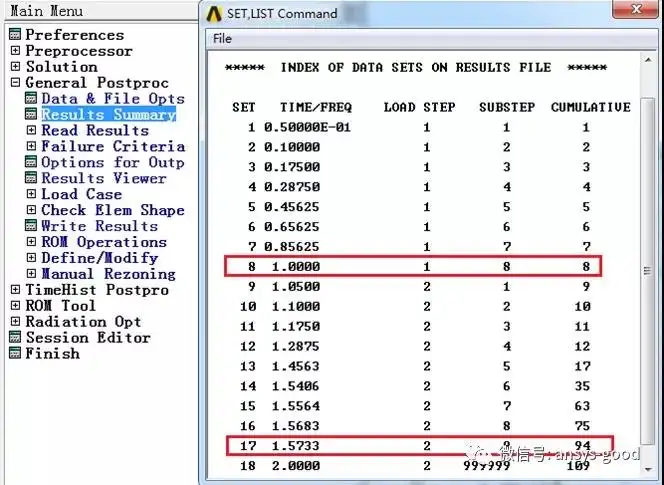
Task: Expand the Check Elem Shape node
Action: tap(31, 210)
